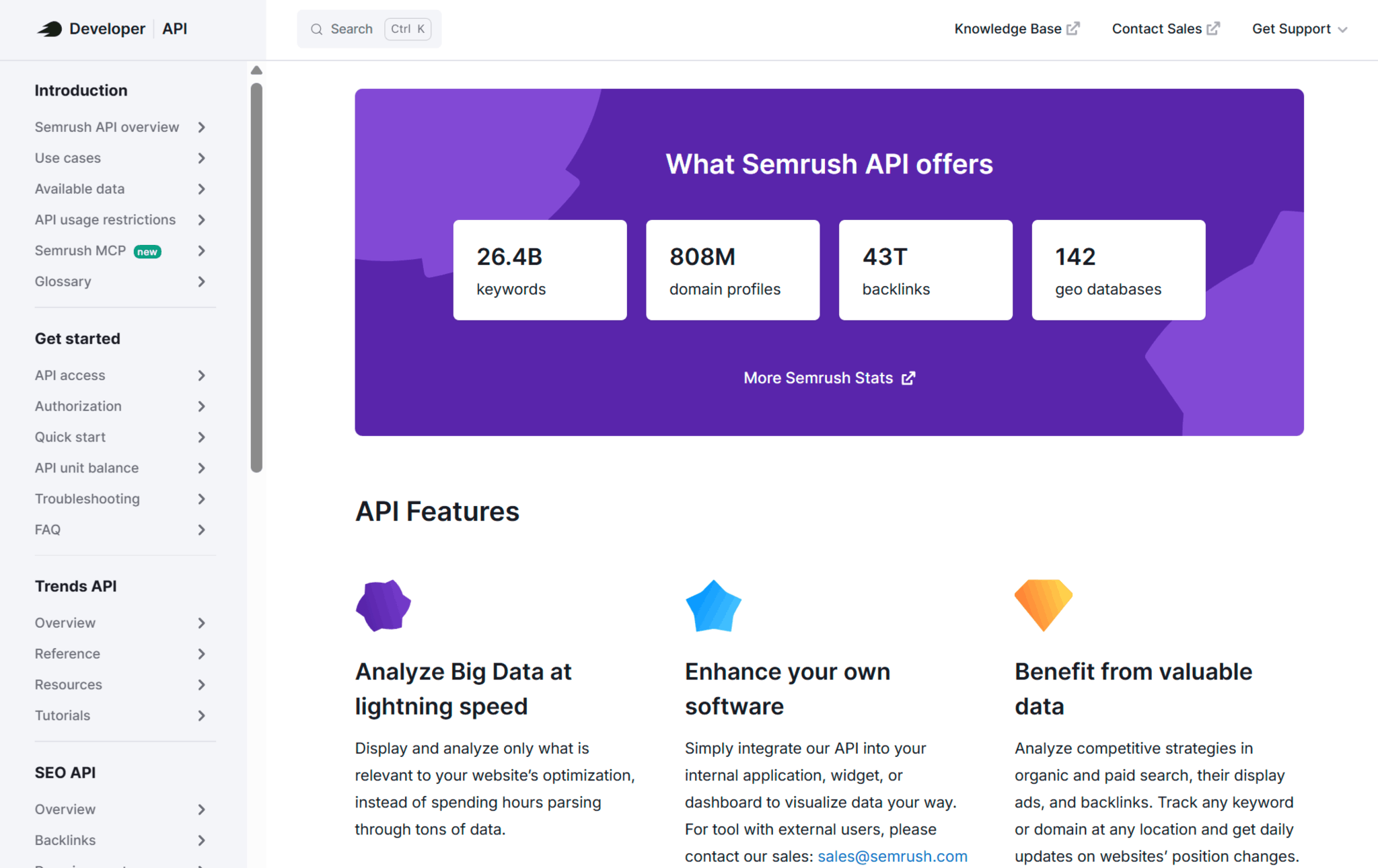Expand the FAQ chevron

[201, 530]
